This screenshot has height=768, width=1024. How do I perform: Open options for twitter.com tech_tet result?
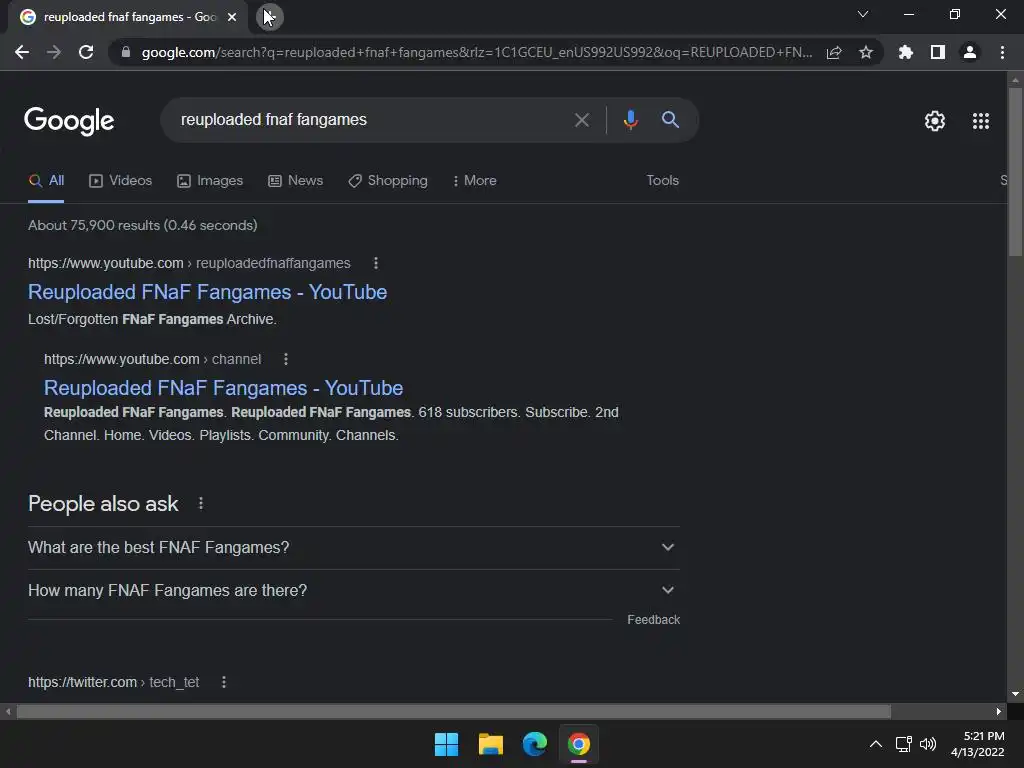pos(223,682)
